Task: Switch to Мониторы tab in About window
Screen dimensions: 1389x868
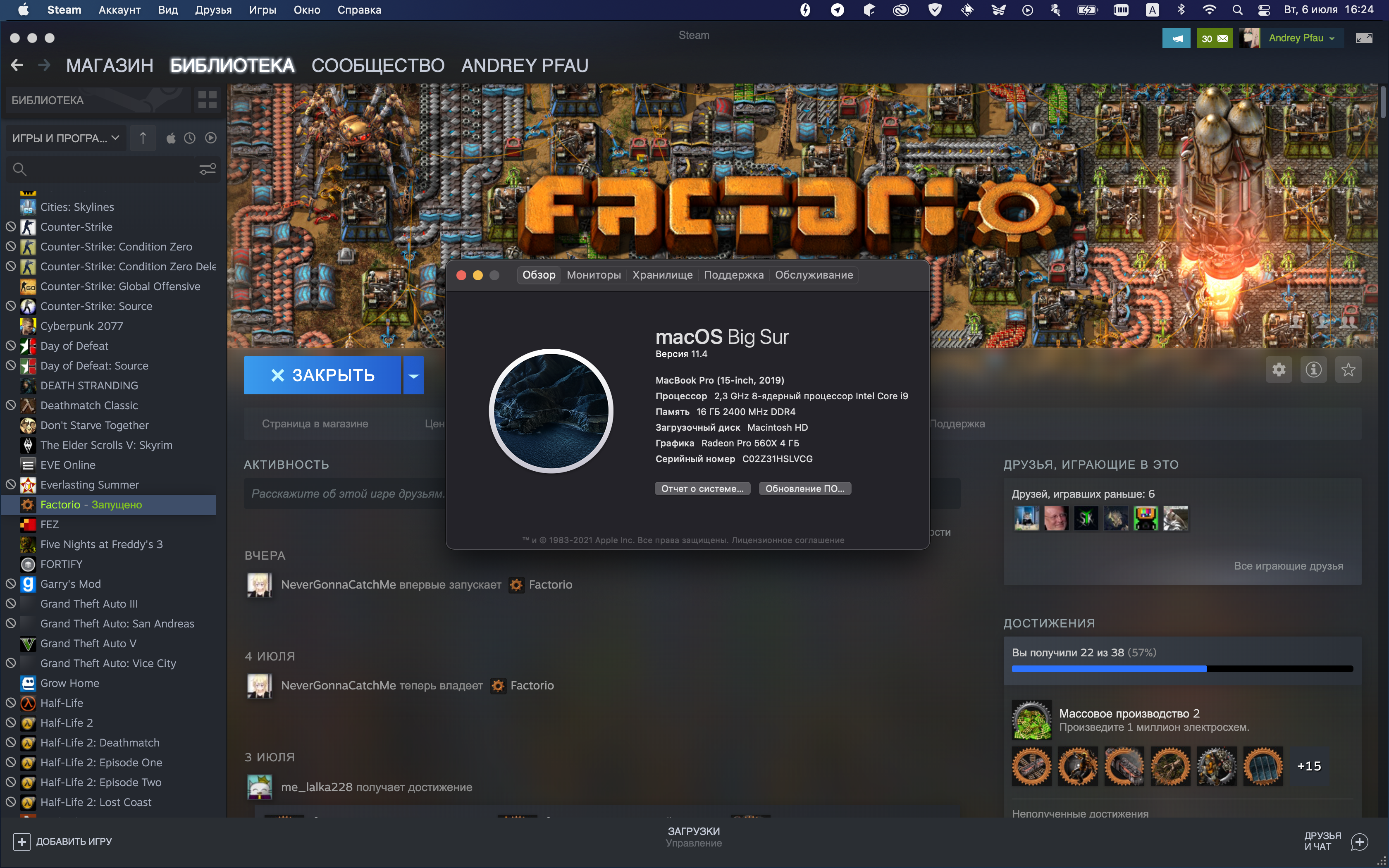Action: [594, 275]
